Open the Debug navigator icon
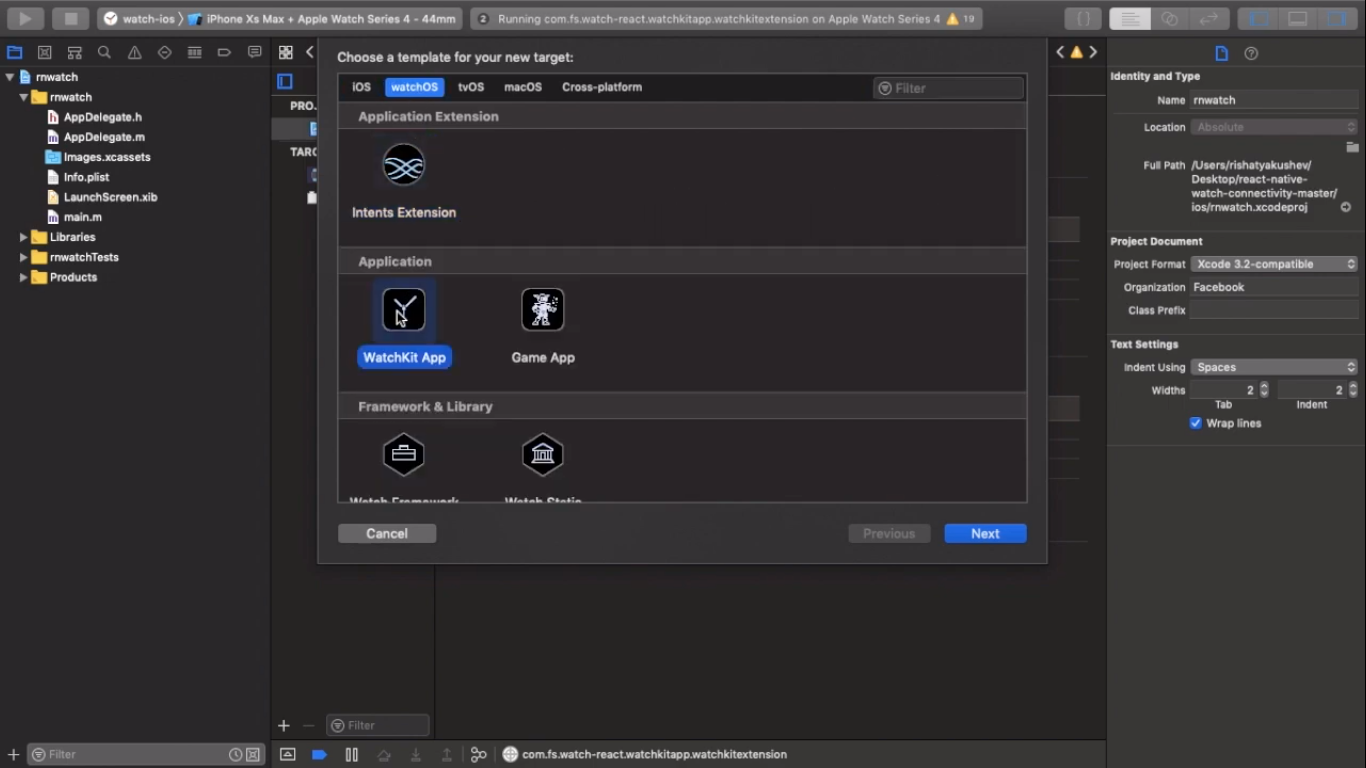1366x768 pixels. click(x=194, y=52)
